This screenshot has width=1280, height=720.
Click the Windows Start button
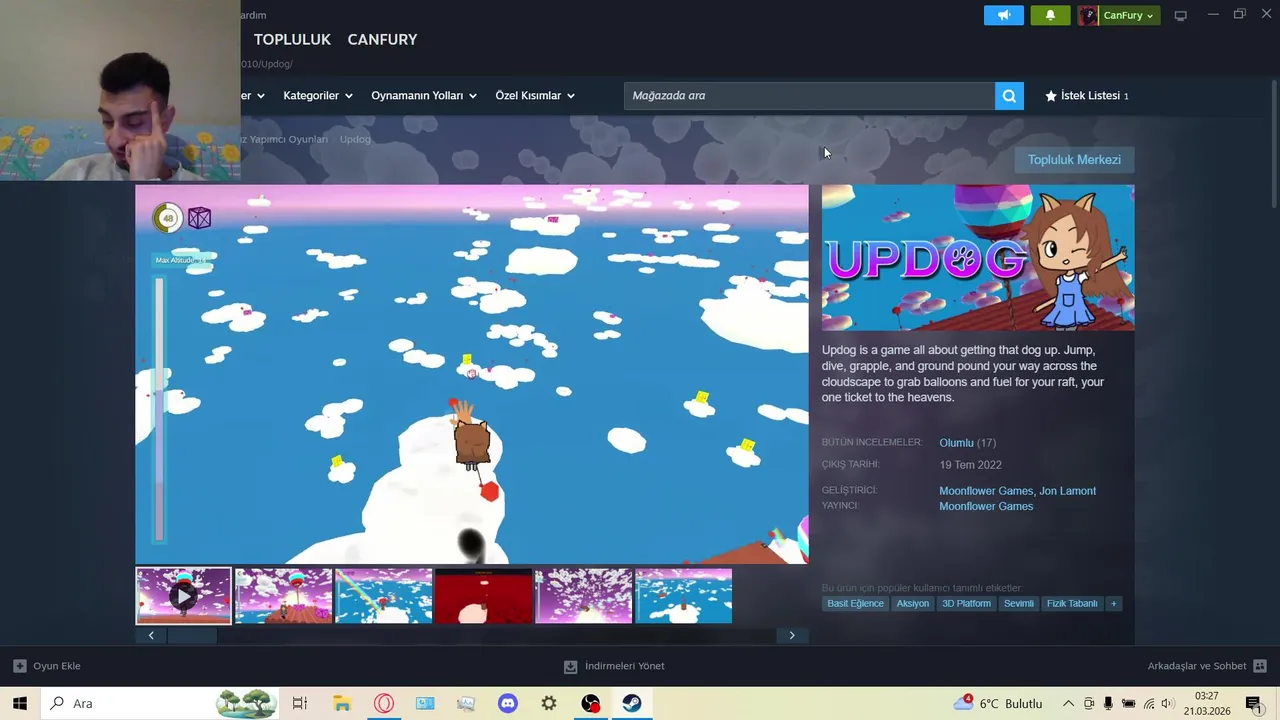20,703
